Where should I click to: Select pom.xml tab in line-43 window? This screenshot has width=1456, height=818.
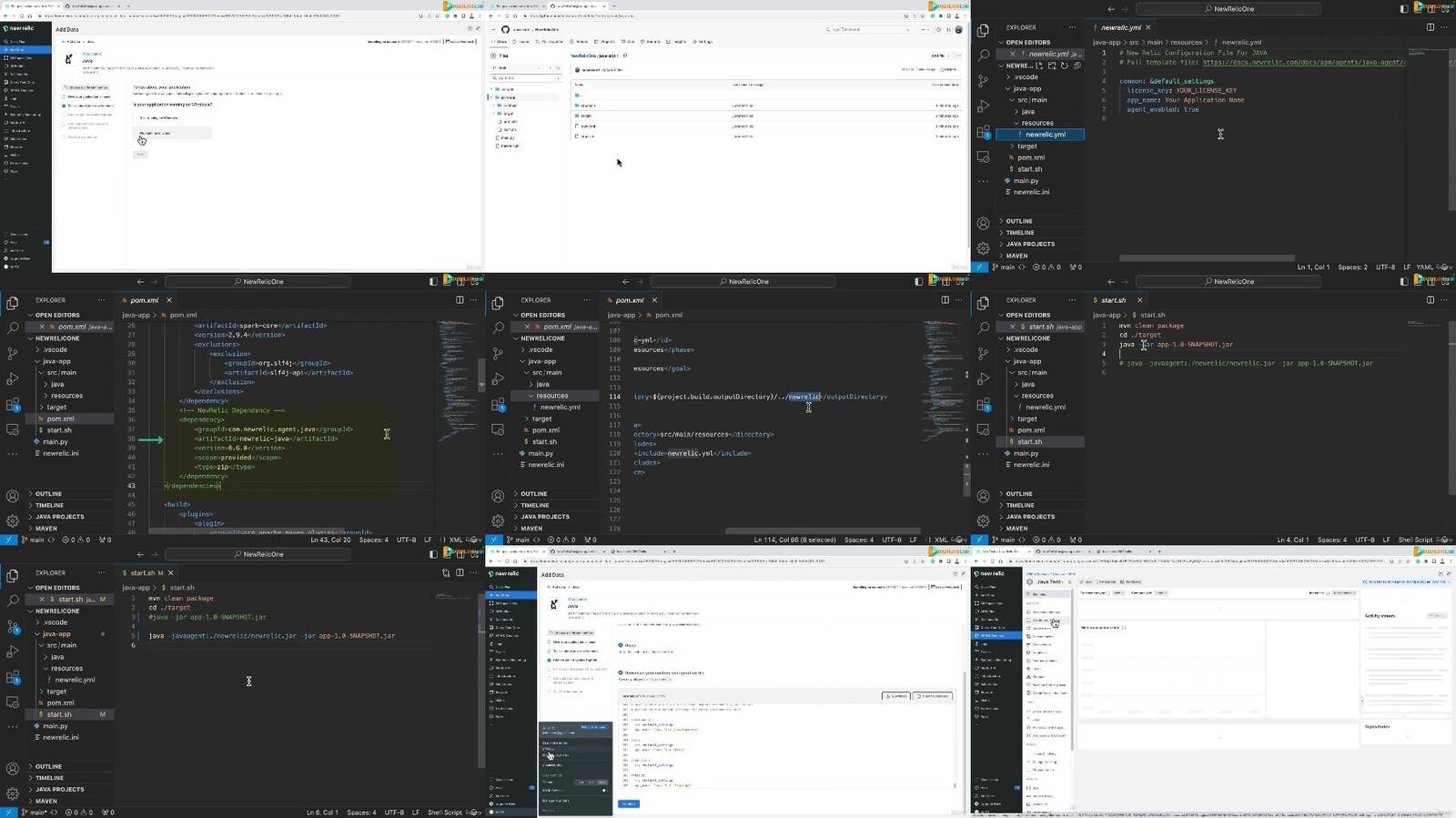[x=145, y=300]
